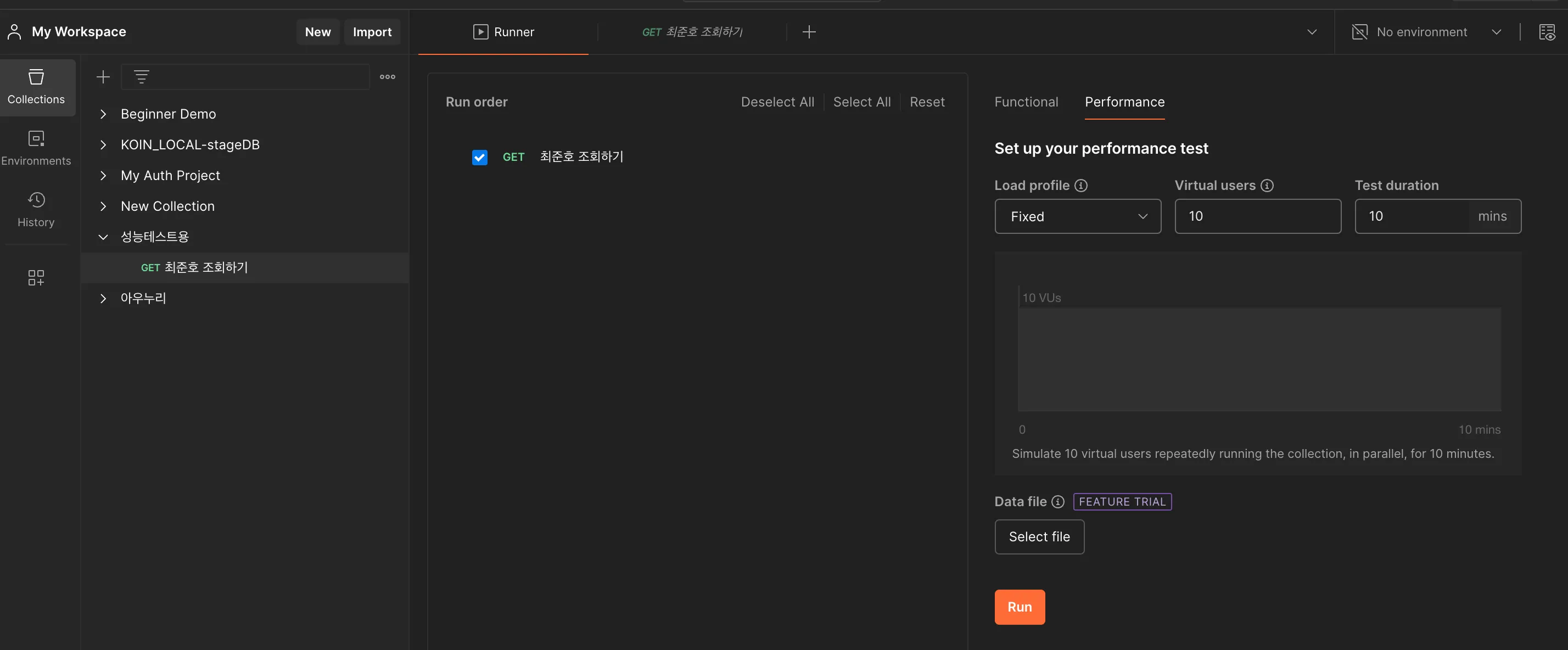This screenshot has height=650, width=1568.
Task: Click the plus icon to create collection
Action: click(x=103, y=77)
